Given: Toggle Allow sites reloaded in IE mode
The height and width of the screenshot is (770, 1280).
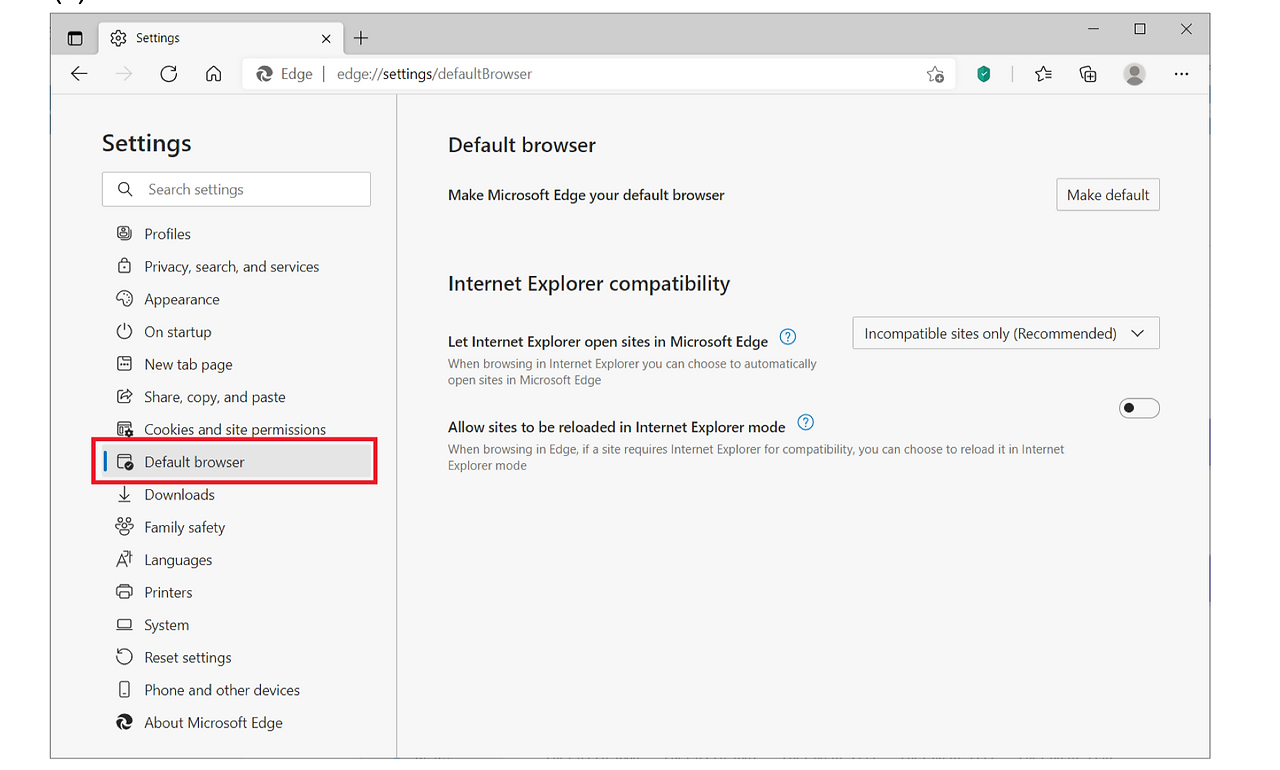Looking at the screenshot, I should [x=1139, y=408].
